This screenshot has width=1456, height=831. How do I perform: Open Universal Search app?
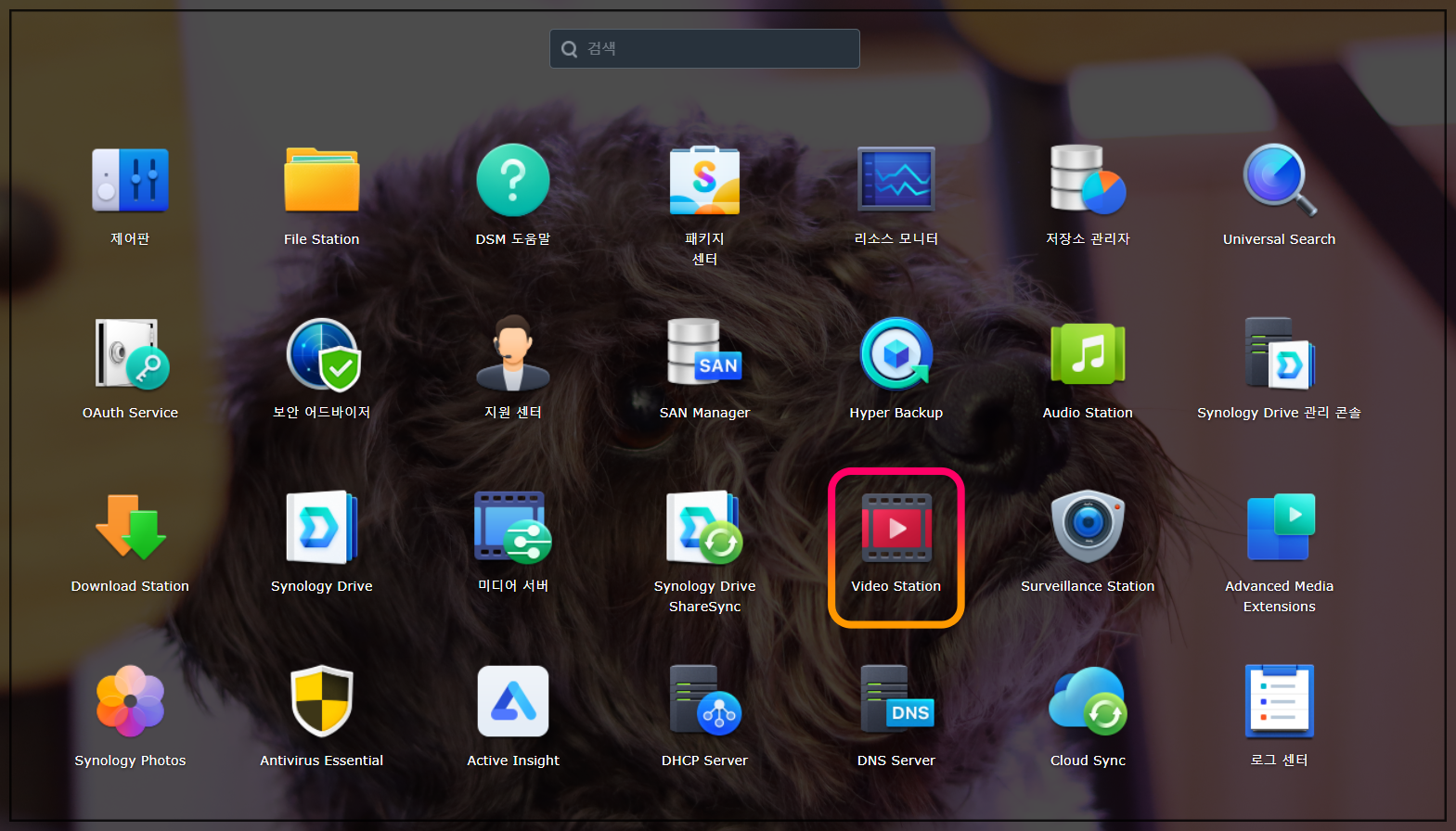pos(1280,181)
